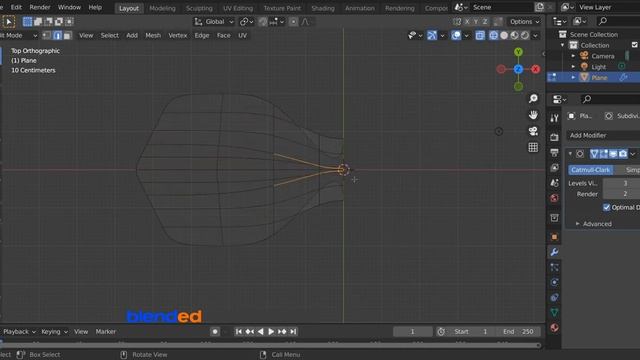
Task: Open the Particles properties tab
Action: [x=554, y=267]
